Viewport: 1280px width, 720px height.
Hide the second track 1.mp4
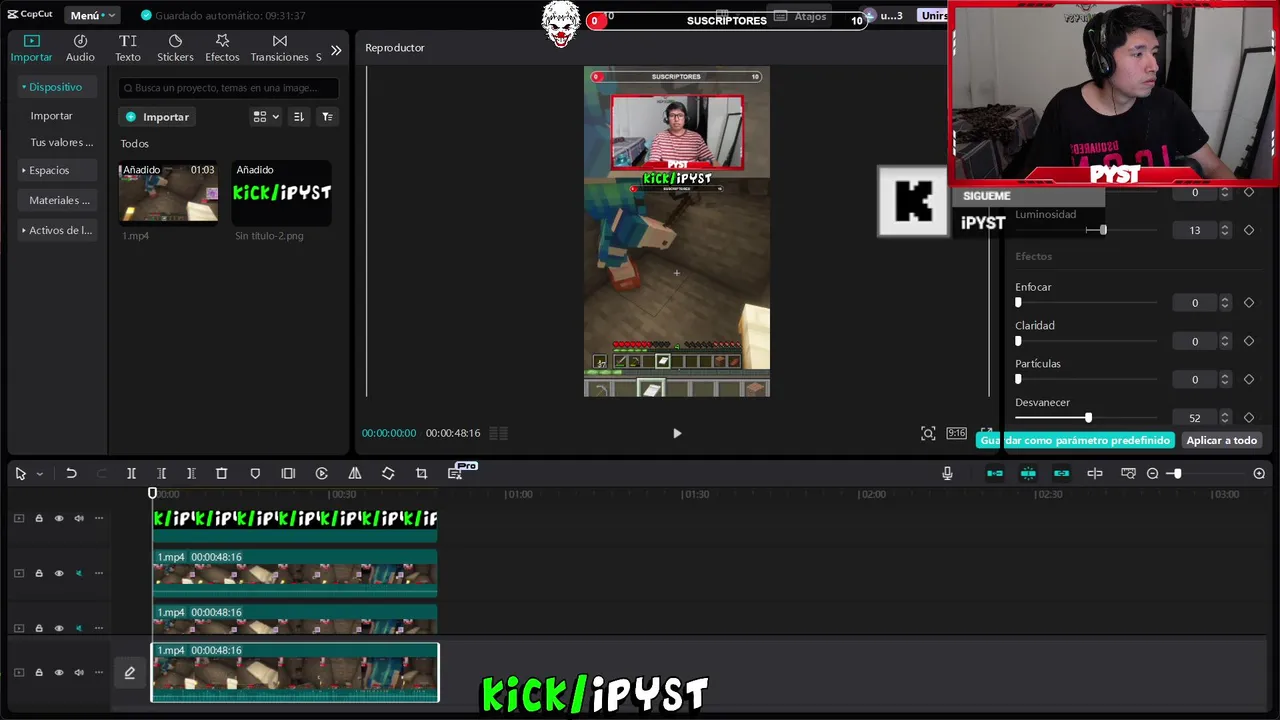point(59,573)
